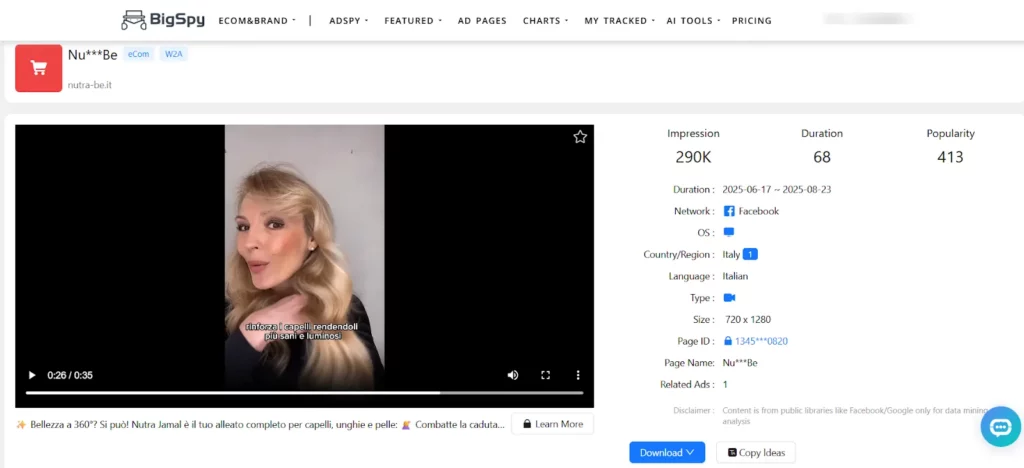Open the ADSPY dropdown menu
Image resolution: width=1024 pixels, height=468 pixels.
click(x=349, y=21)
